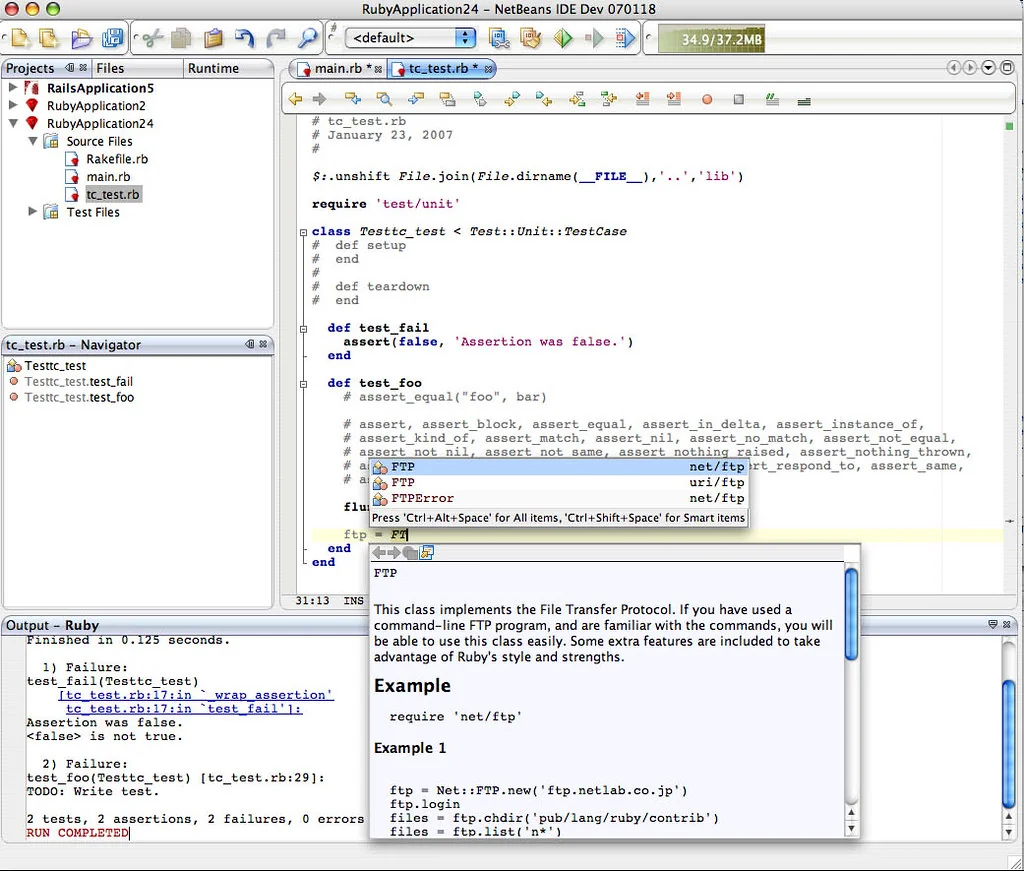
Task: Close the tc_test.rb editor tab
Action: pos(488,69)
